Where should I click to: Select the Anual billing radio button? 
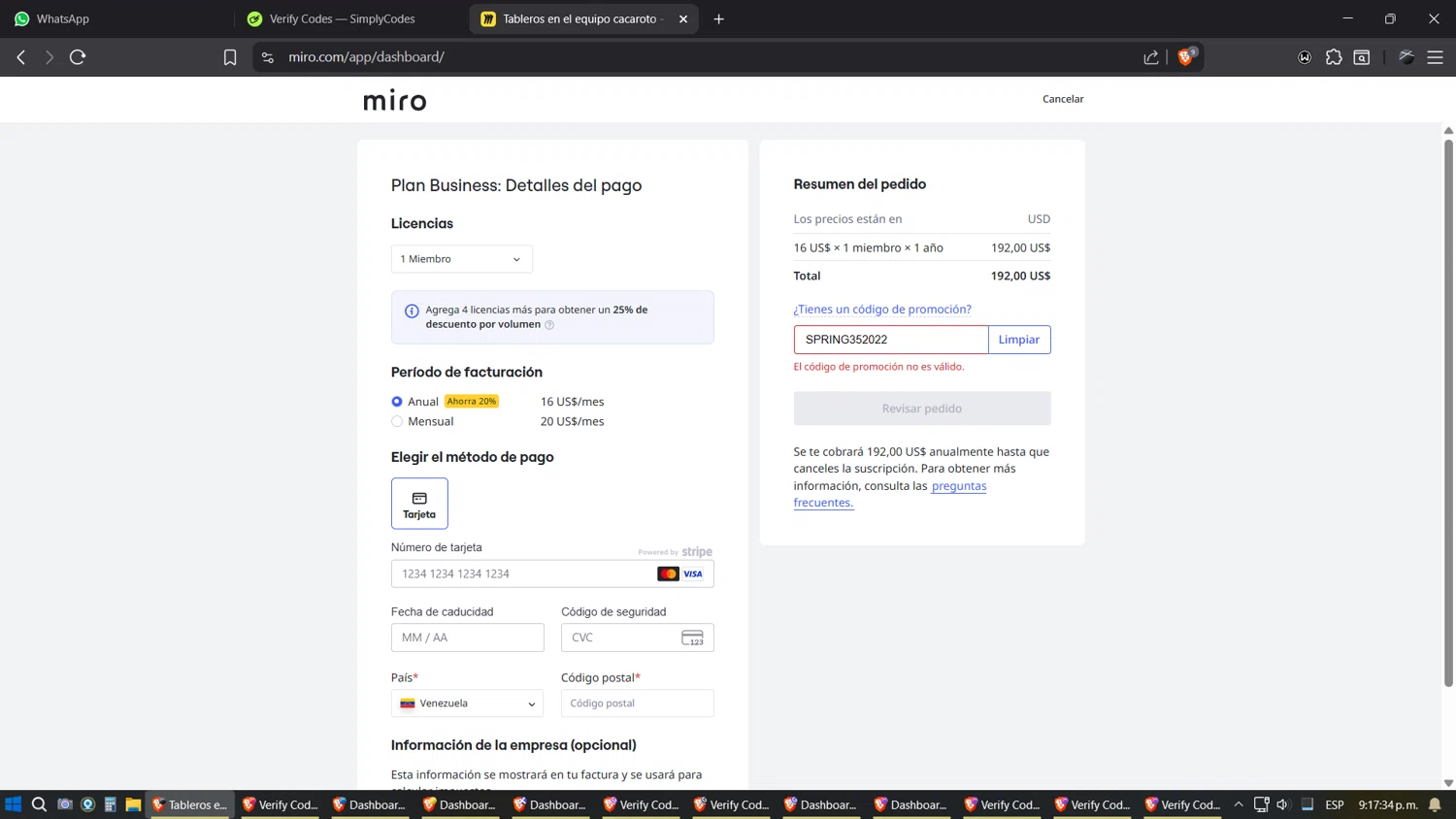click(397, 402)
